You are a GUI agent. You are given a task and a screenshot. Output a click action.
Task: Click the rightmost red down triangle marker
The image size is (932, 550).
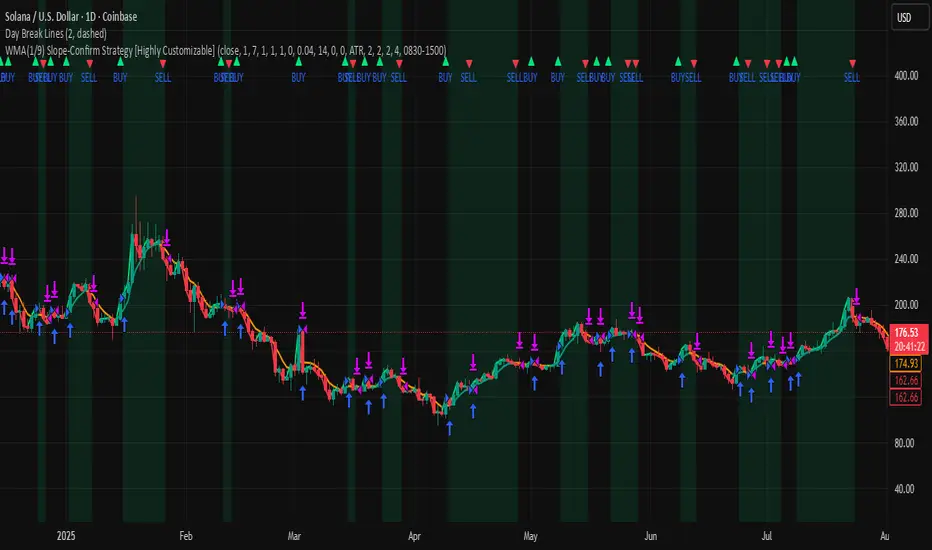pyautogui.click(x=852, y=63)
